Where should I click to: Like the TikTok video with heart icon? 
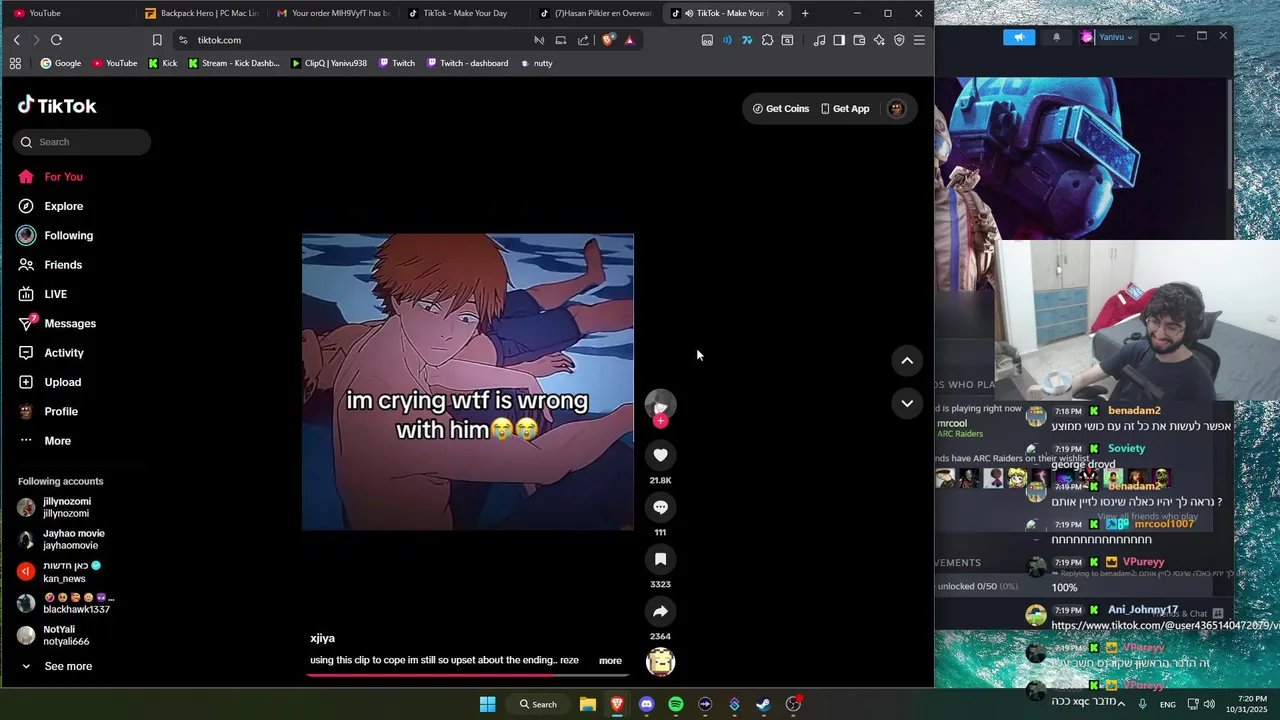pos(660,455)
